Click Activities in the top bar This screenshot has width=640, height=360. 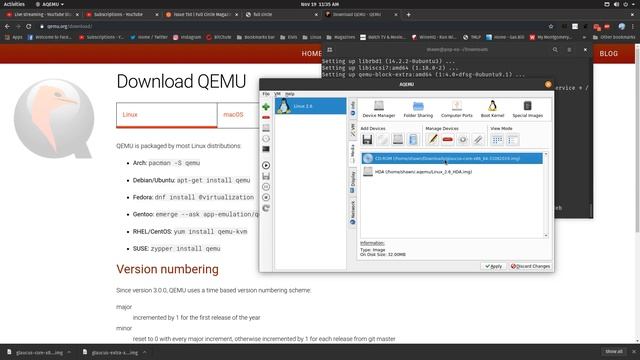(14, 4)
